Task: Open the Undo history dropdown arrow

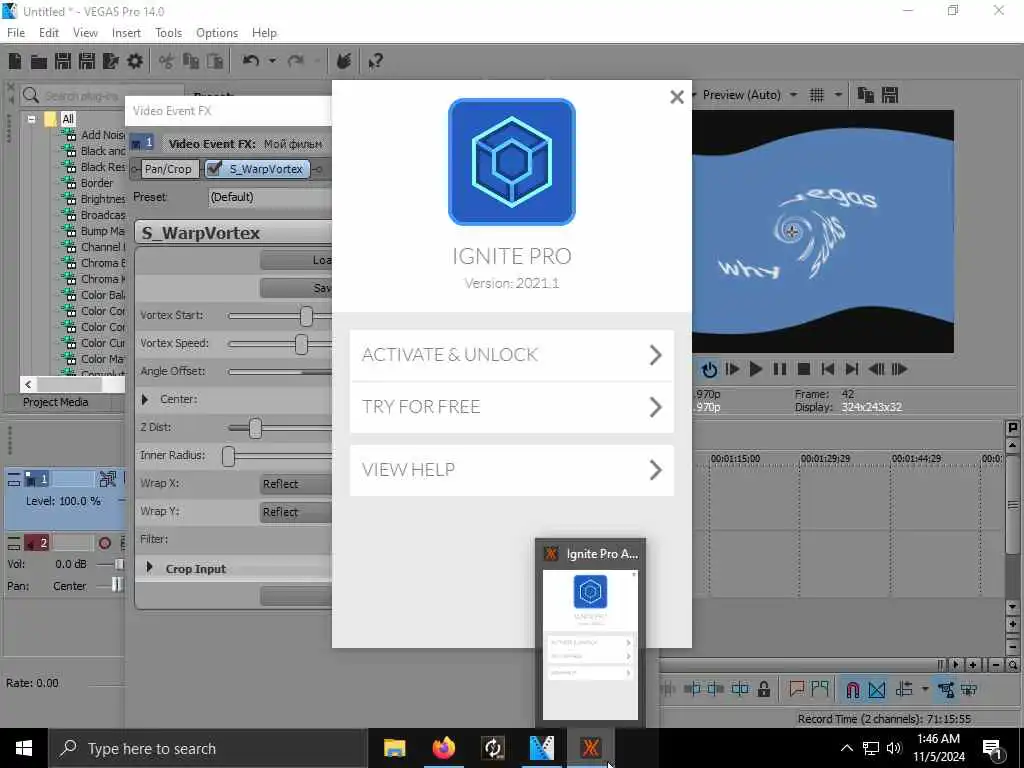Action: [x=272, y=61]
